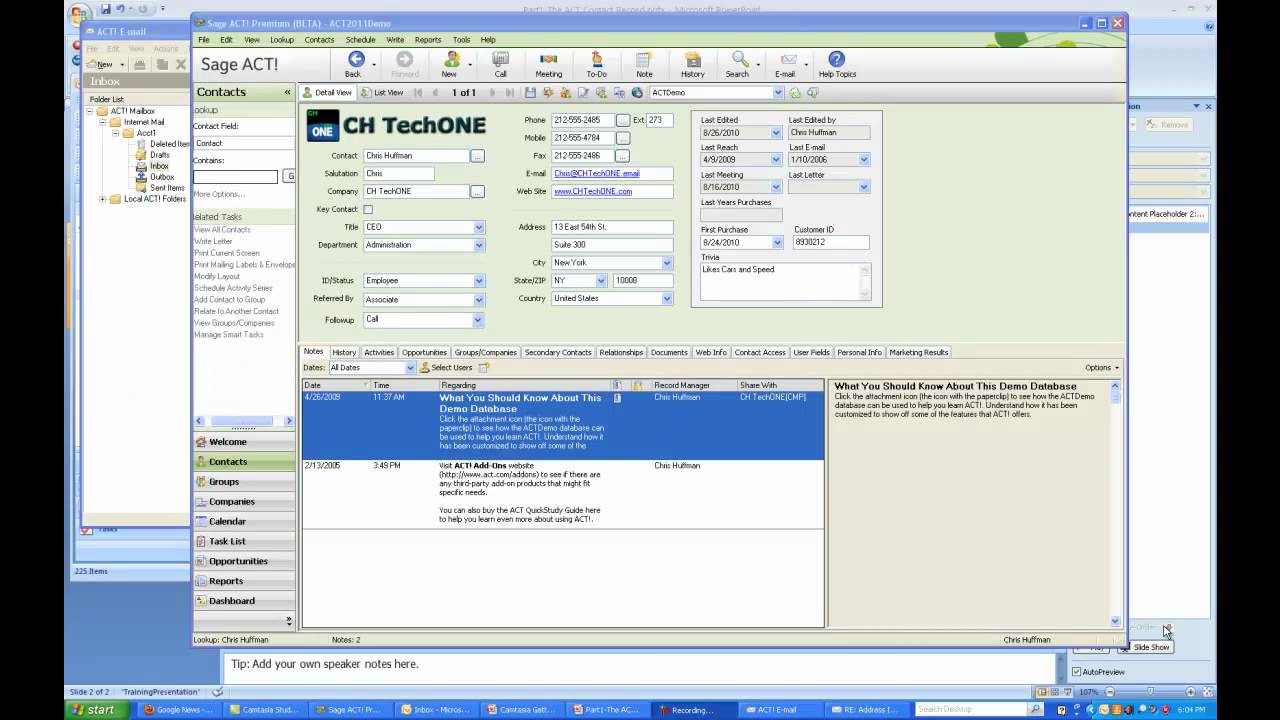Go to last record arrow
1280x720 pixels.
click(509, 93)
